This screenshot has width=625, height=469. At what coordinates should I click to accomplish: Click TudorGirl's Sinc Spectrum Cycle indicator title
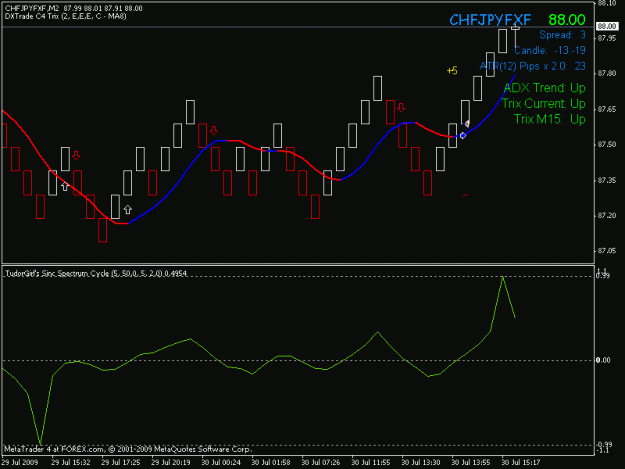point(96,273)
